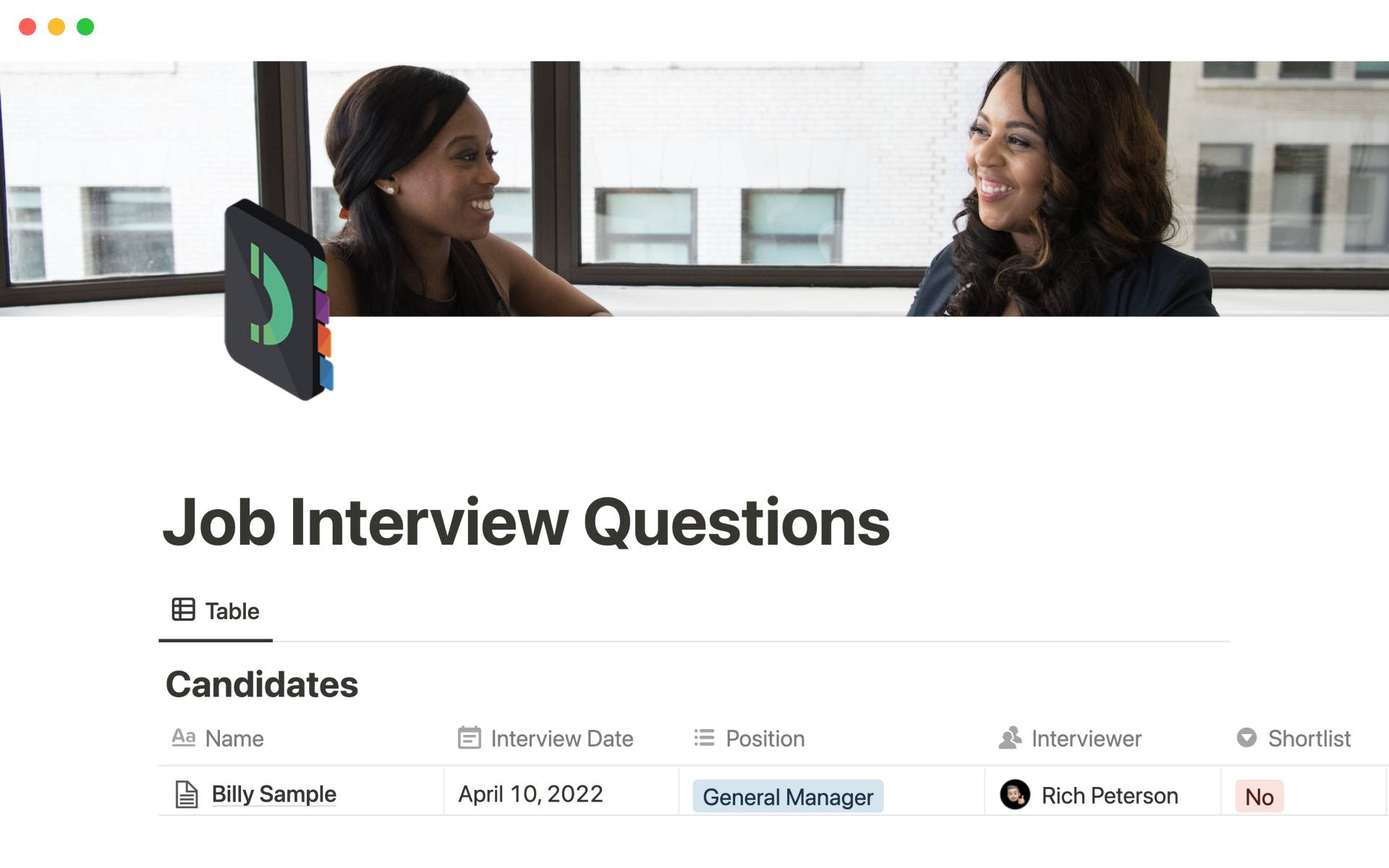Click the Billy Sample page document icon
Viewport: 1389px width, 868px height.
tap(187, 794)
